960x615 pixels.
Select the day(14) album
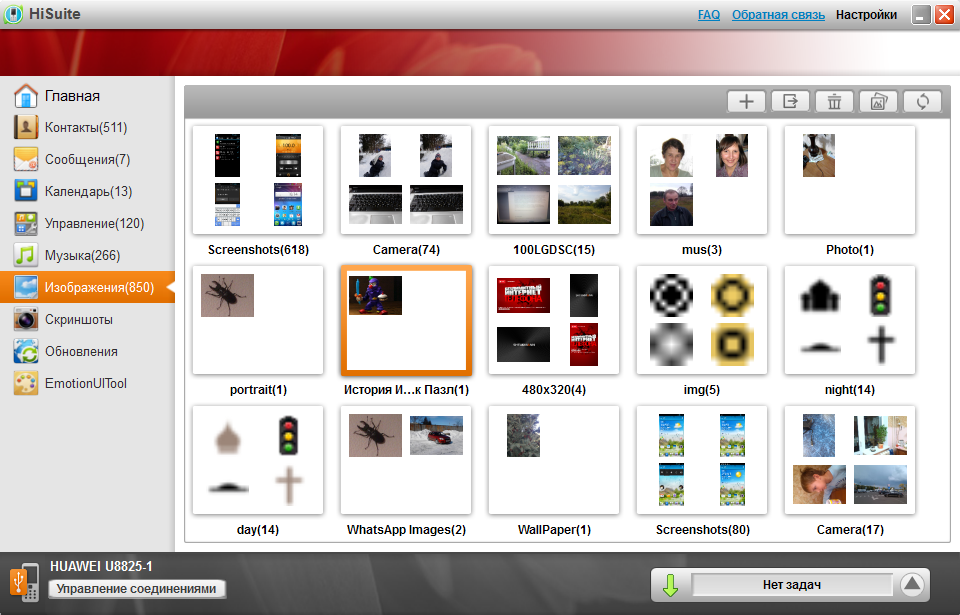(x=258, y=460)
